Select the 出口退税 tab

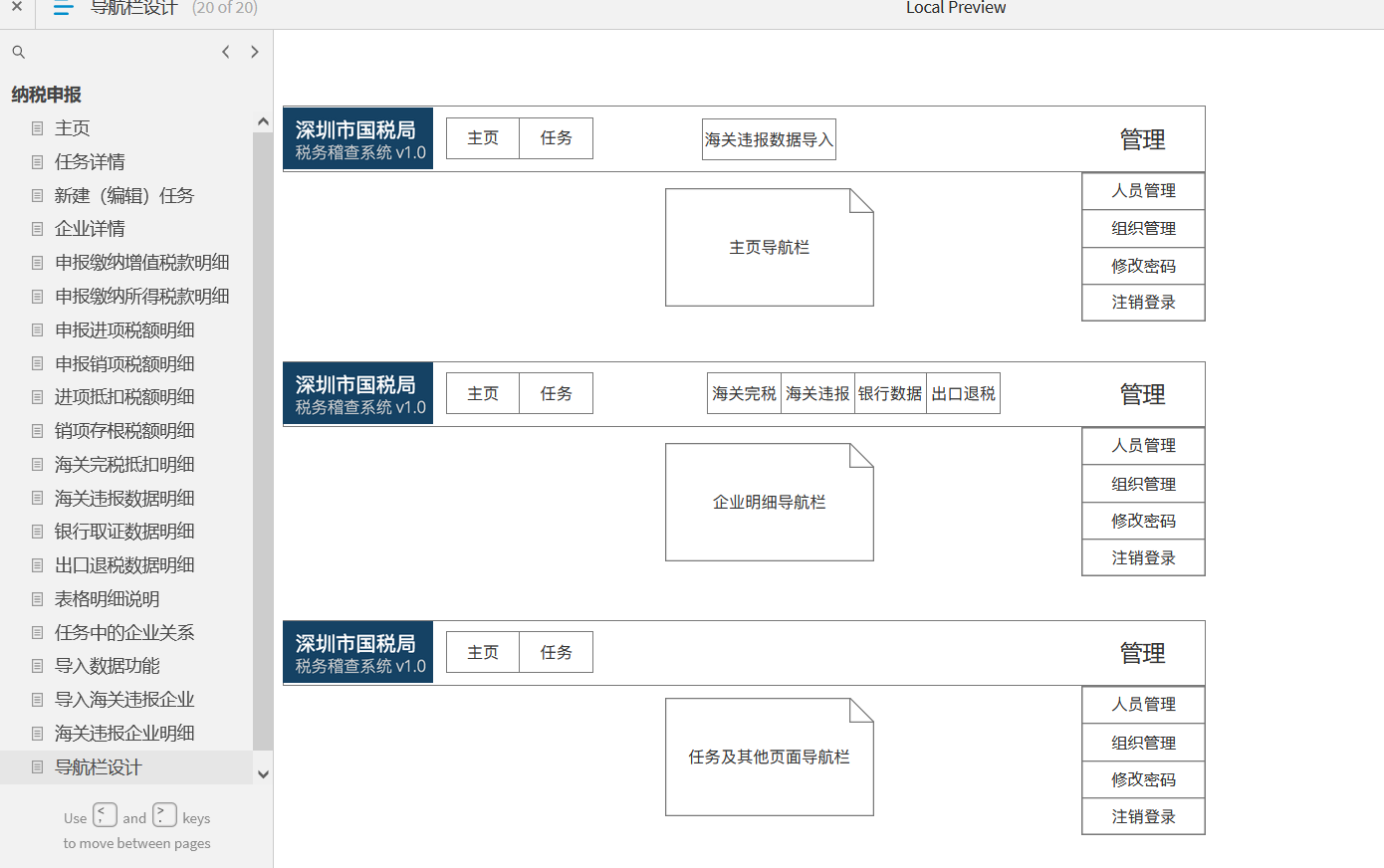(963, 393)
